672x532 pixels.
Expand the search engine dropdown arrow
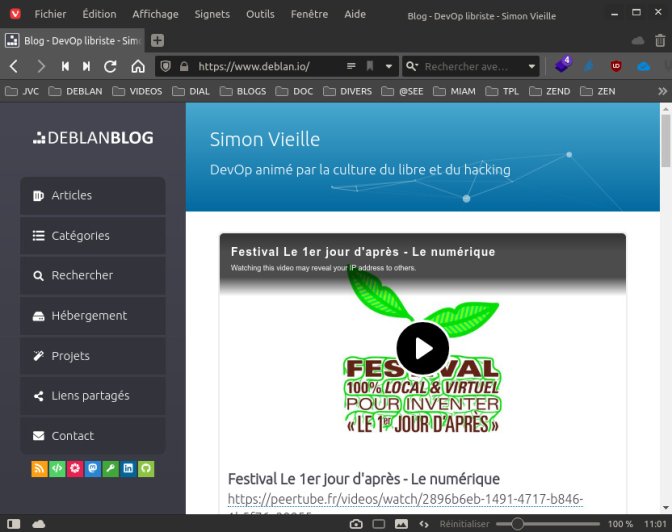pyautogui.click(x=532, y=66)
